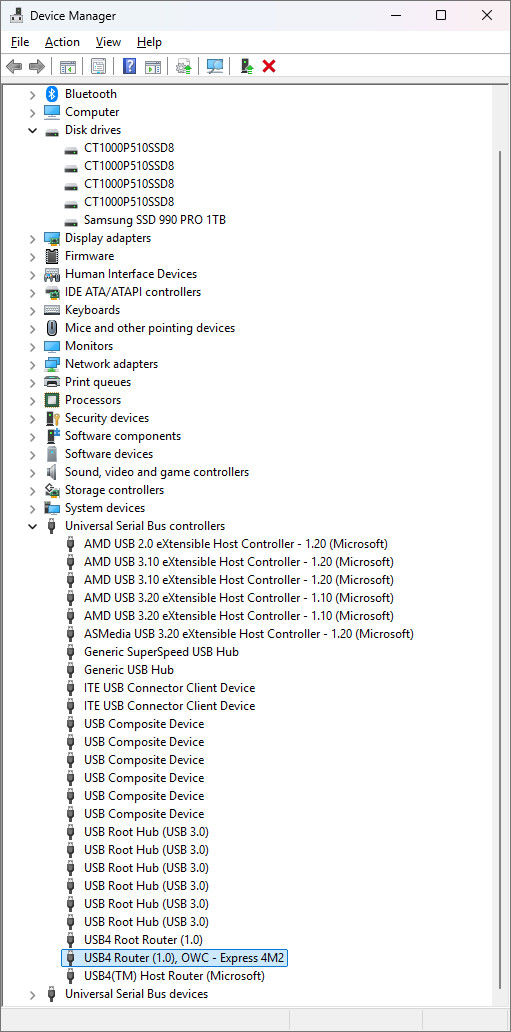This screenshot has width=511, height=1032.
Task: Click Scan for hardware changes icon
Action: click(215, 66)
